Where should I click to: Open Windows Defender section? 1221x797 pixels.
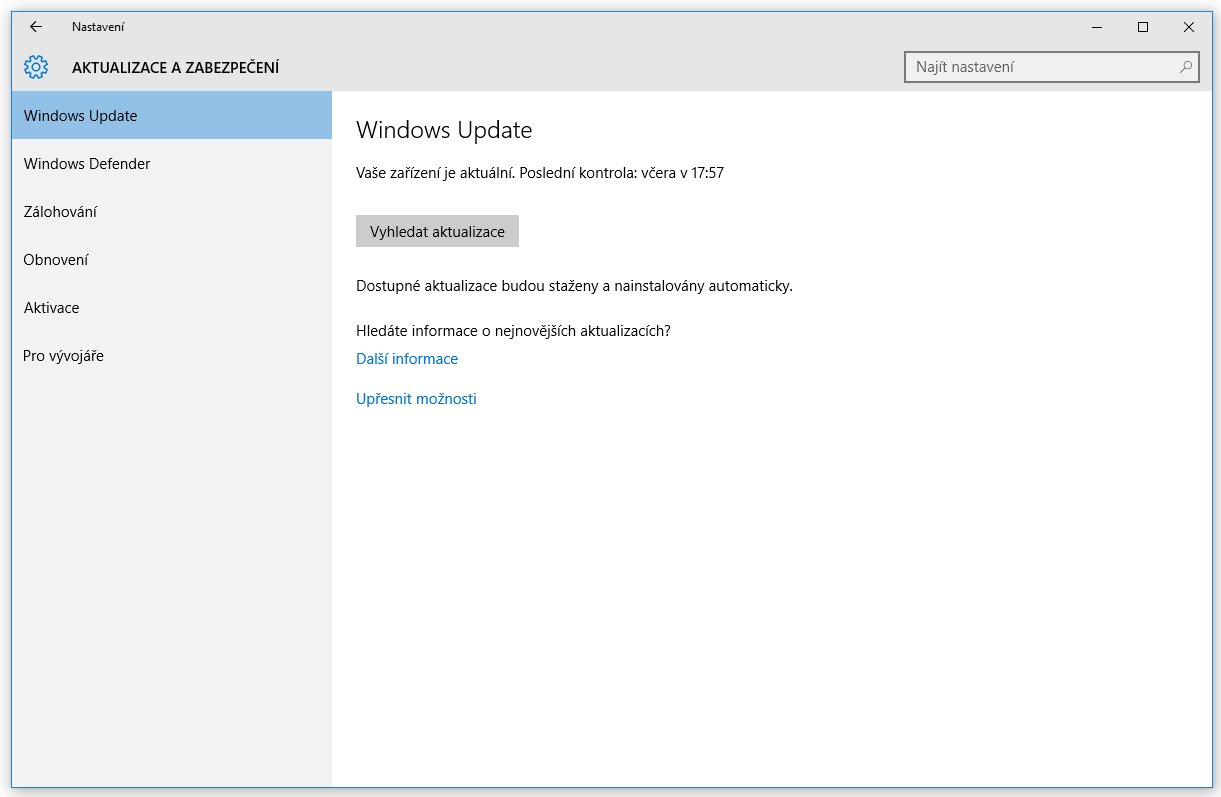point(172,163)
